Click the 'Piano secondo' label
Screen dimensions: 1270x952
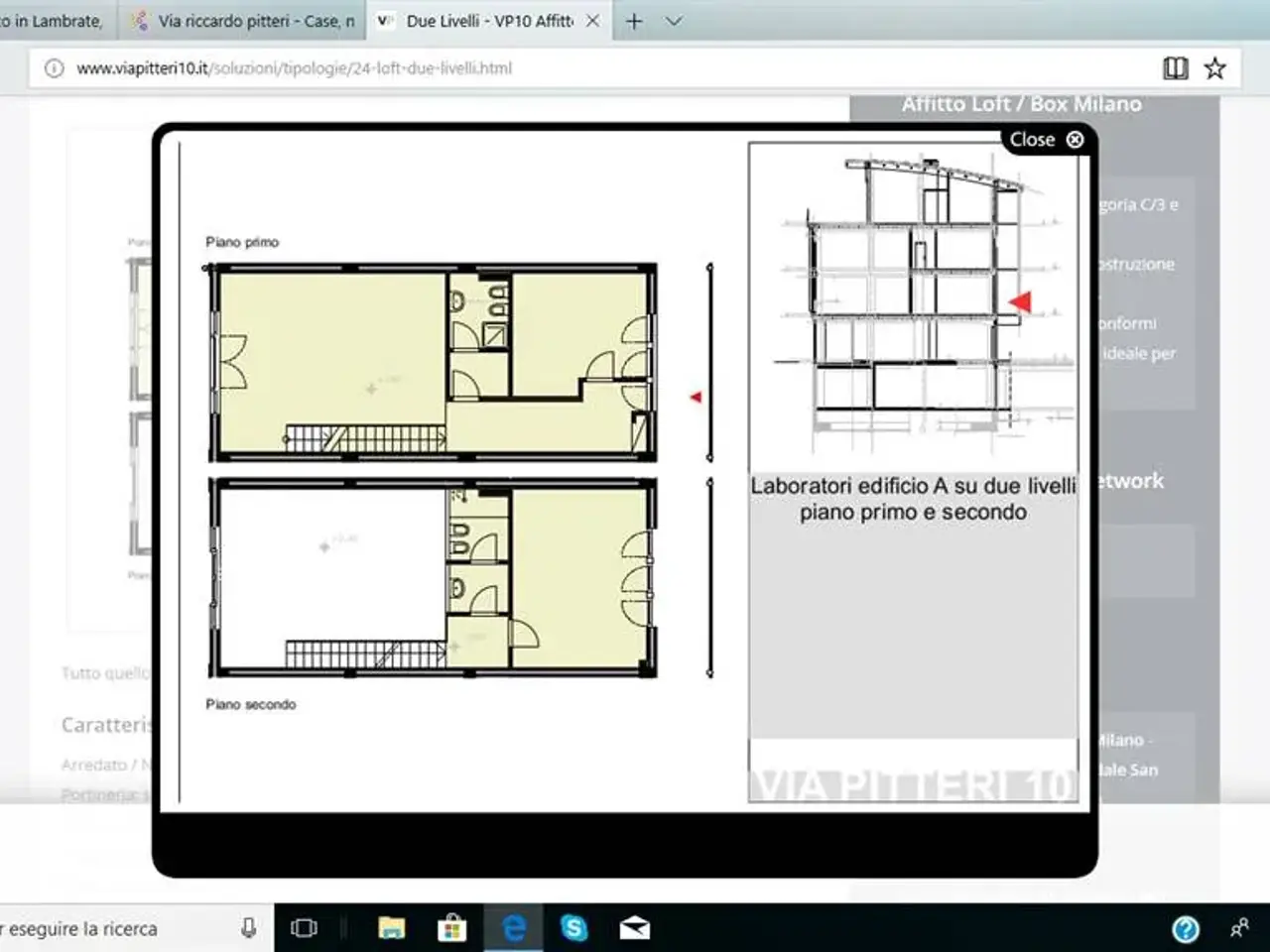(251, 704)
